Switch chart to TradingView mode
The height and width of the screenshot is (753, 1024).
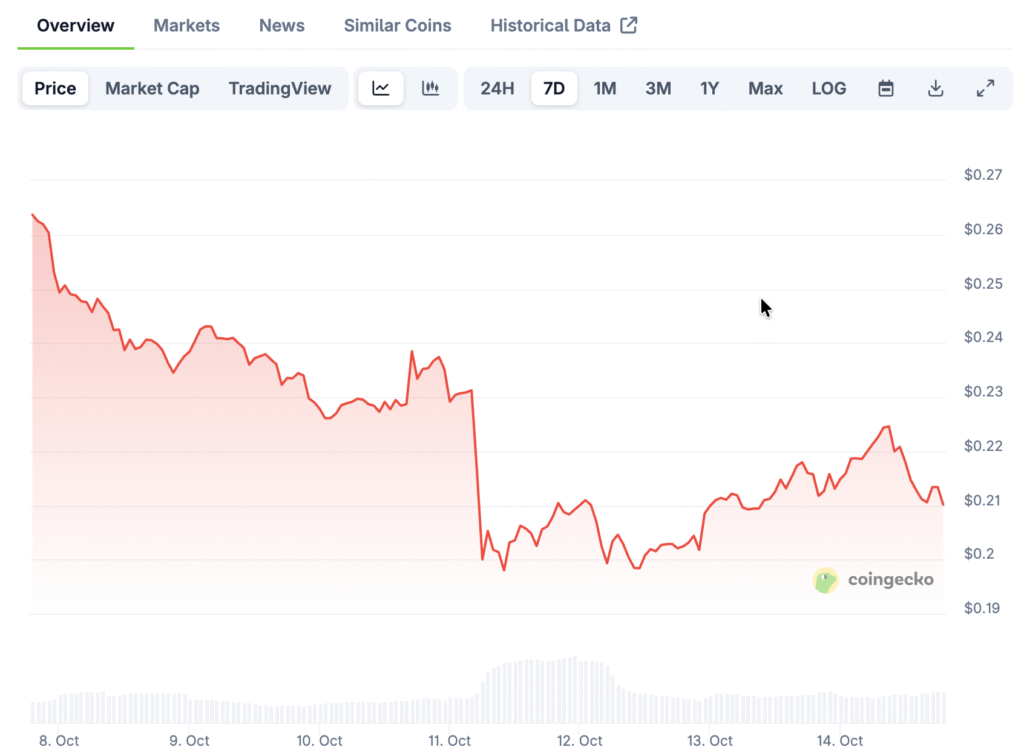(x=280, y=88)
